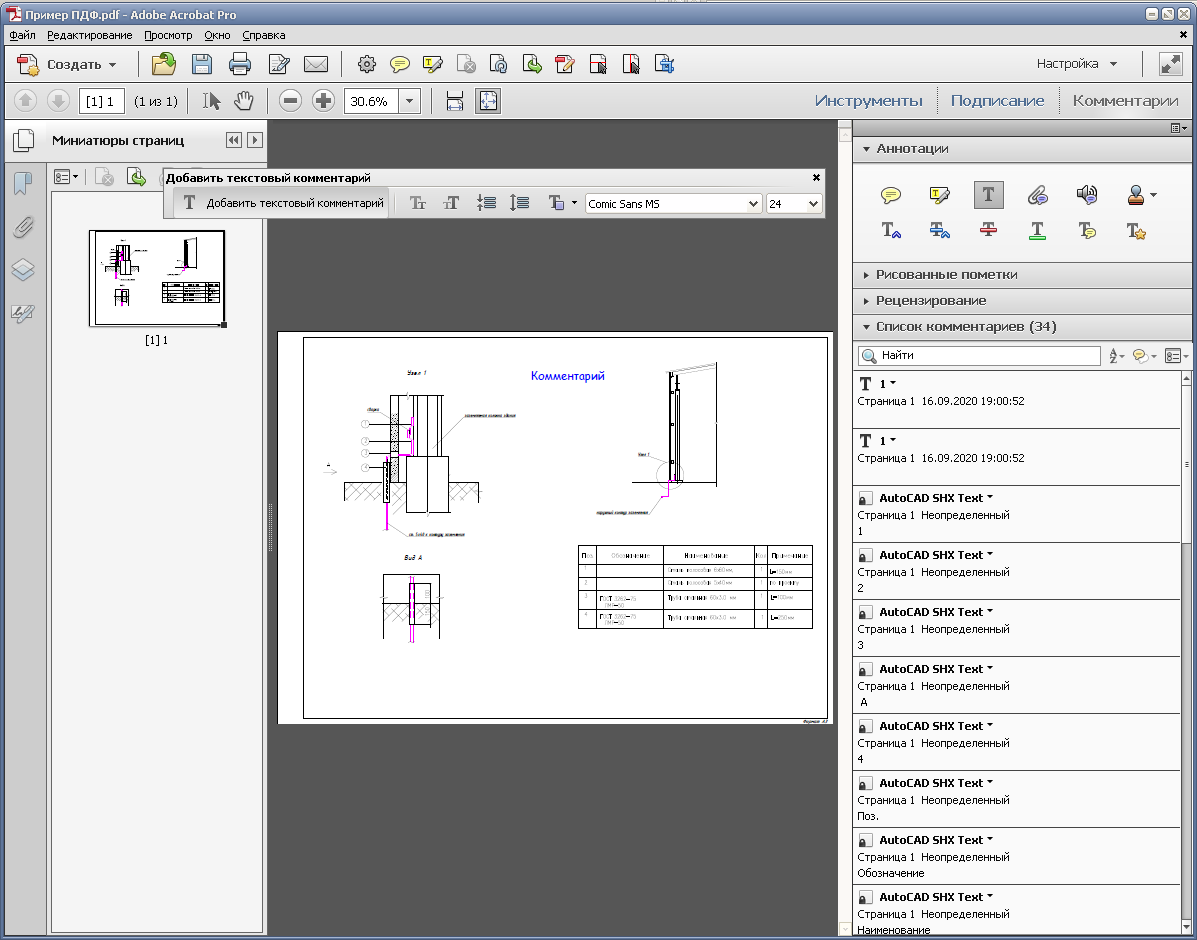Select the underline text annotation tool
The width and height of the screenshot is (1197, 940).
point(1037,230)
